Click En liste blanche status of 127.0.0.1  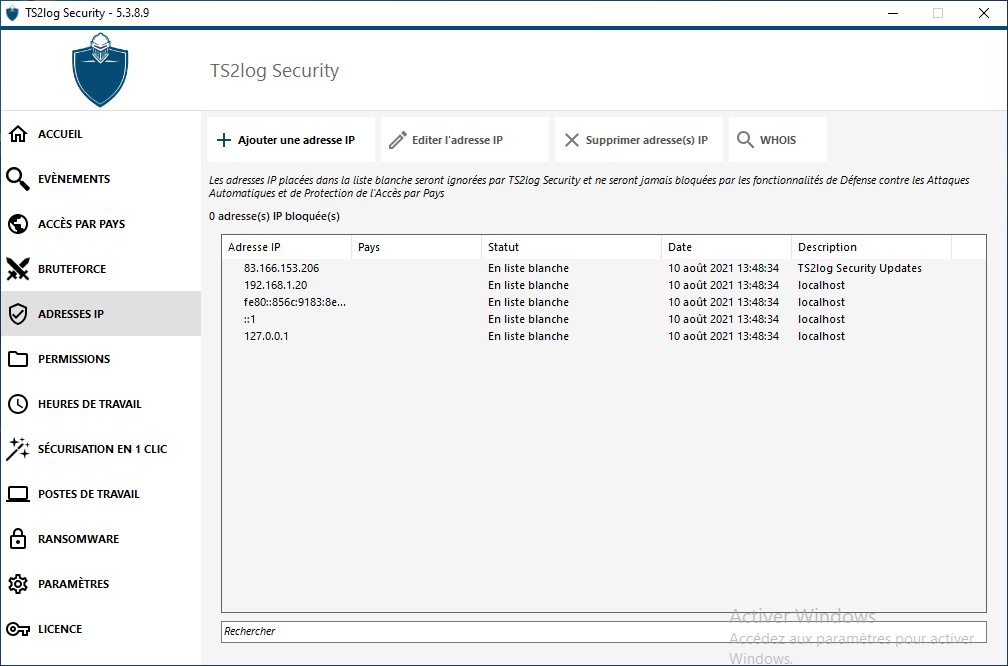point(528,336)
